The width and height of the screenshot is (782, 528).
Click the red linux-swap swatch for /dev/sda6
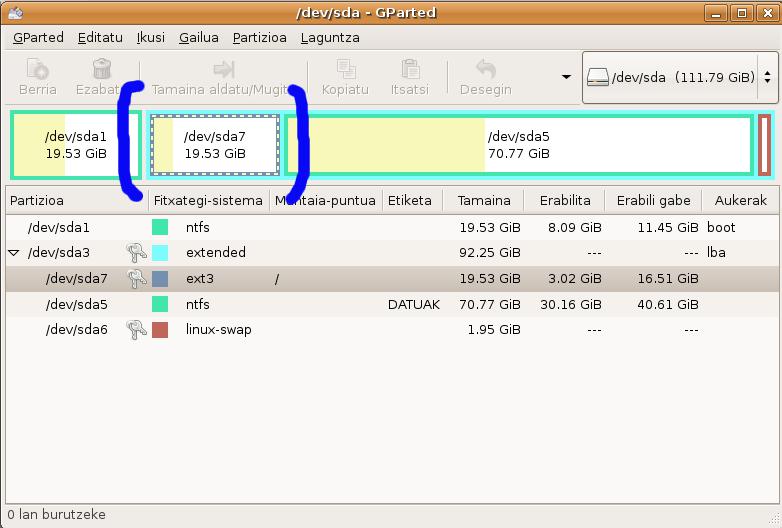tap(160, 330)
